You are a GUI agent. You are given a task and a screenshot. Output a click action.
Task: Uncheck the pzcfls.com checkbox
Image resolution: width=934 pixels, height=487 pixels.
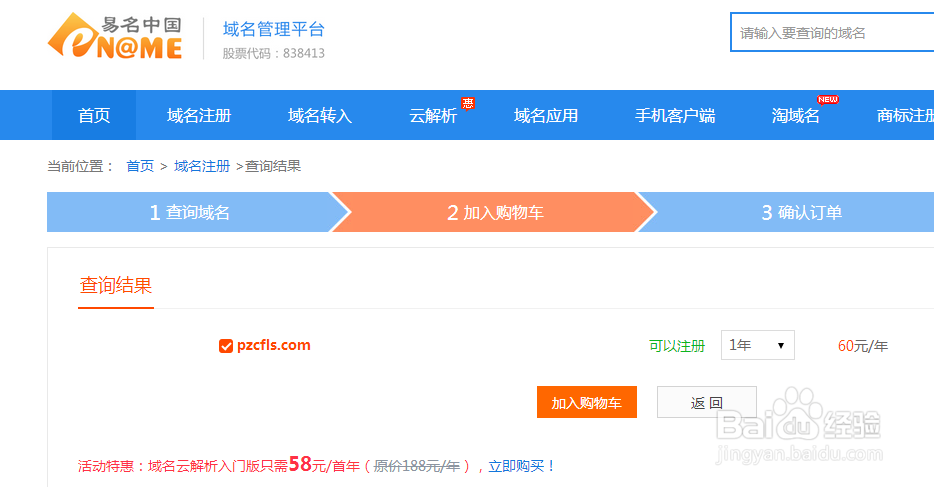click(226, 346)
